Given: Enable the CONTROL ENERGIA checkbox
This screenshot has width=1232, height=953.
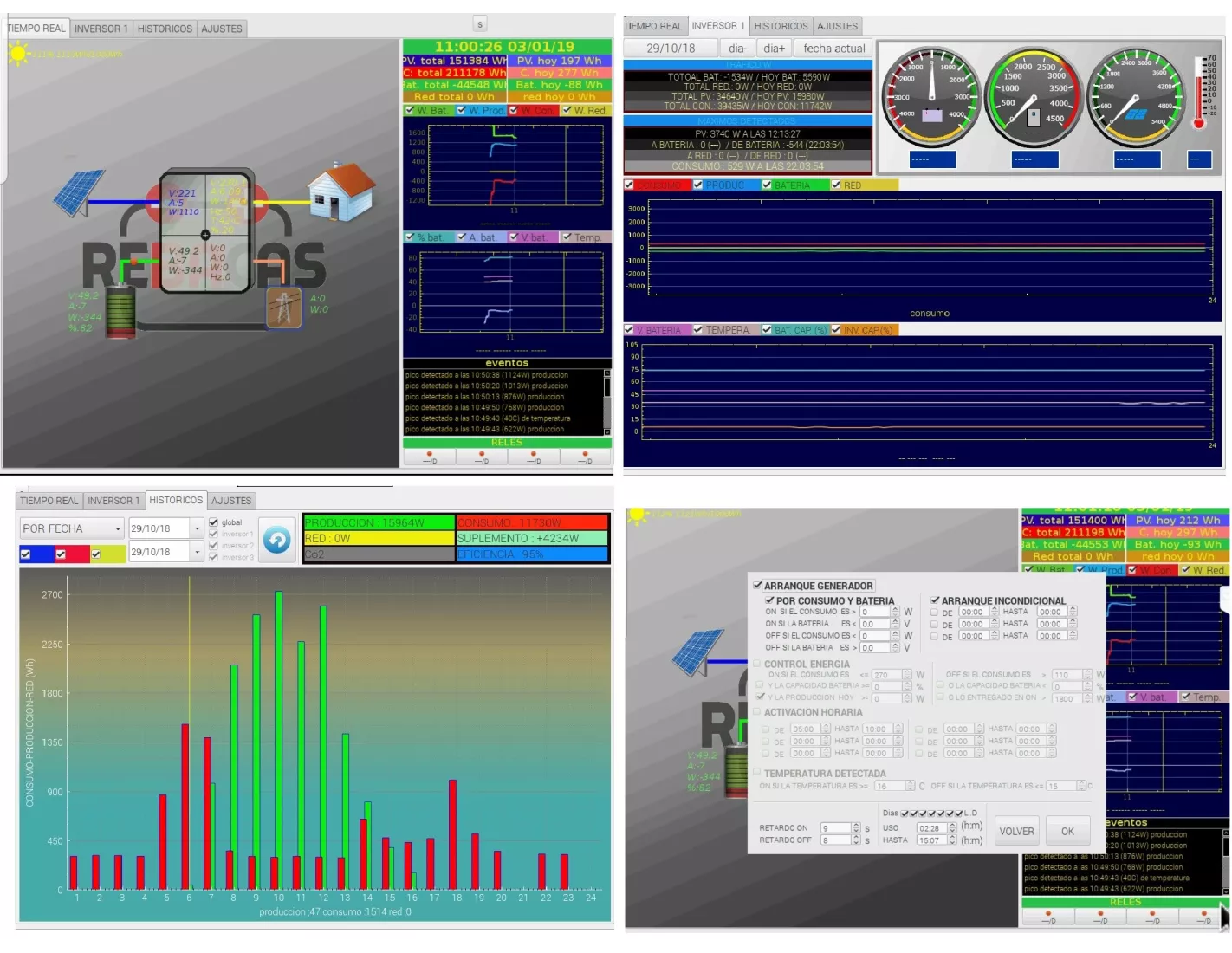Looking at the screenshot, I should coord(757,664).
